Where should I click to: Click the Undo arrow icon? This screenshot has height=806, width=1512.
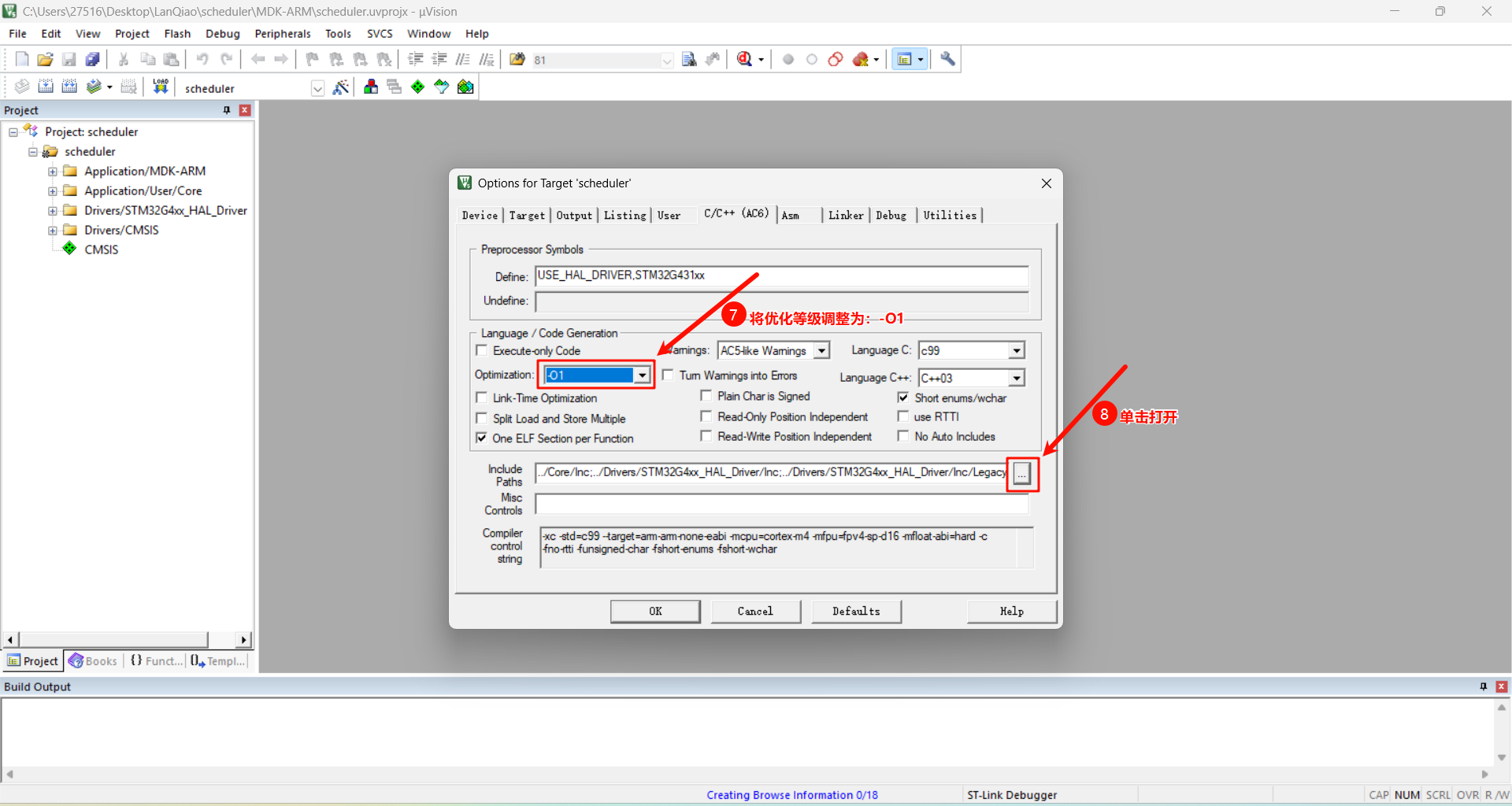coord(202,59)
